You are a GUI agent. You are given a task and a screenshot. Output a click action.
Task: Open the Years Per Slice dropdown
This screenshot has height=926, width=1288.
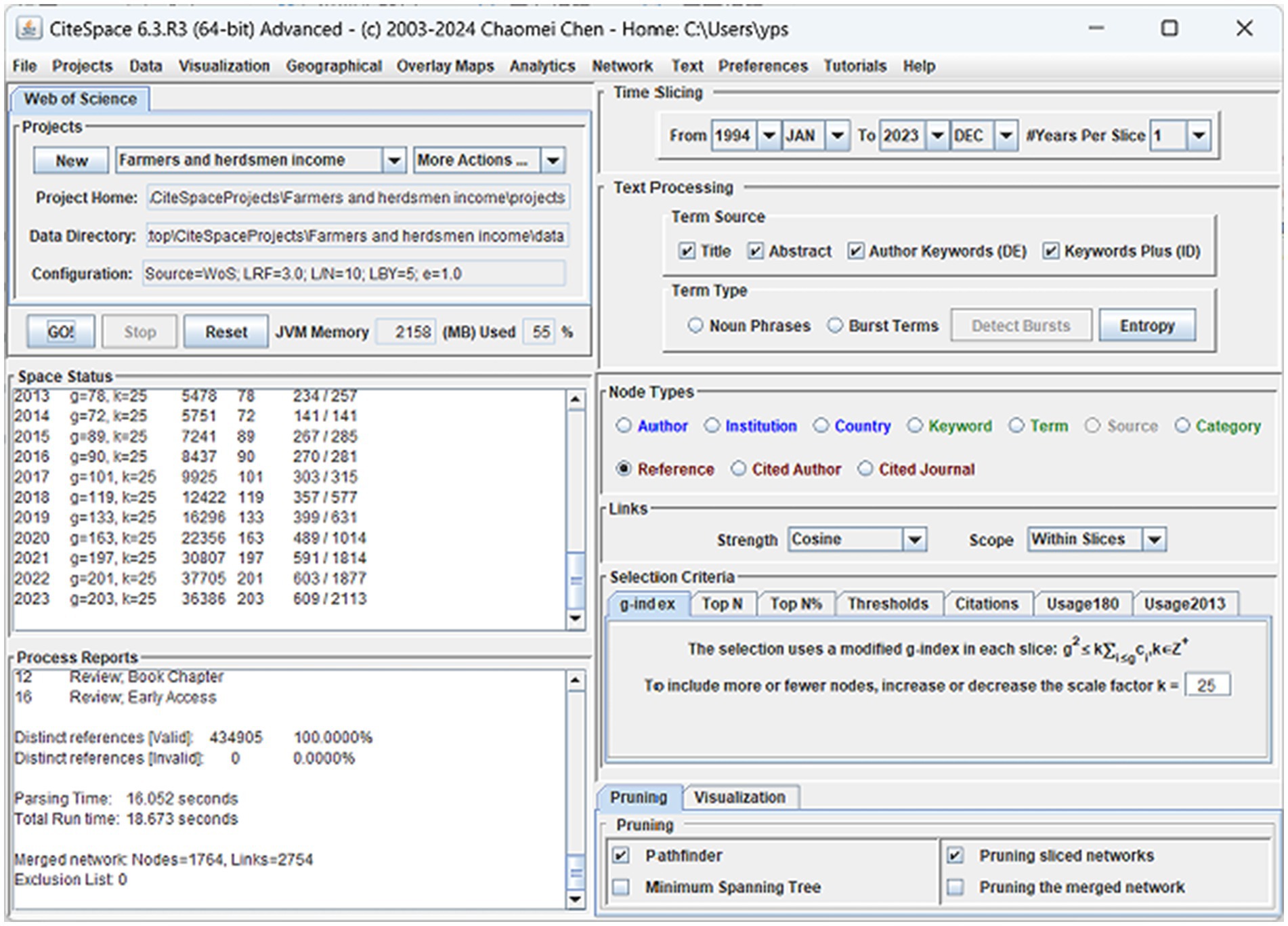[x=1199, y=135]
